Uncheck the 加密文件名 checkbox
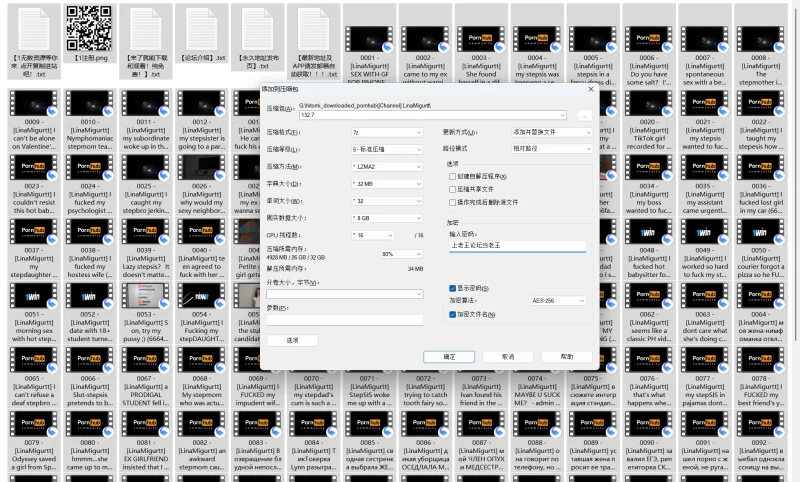 click(x=453, y=313)
